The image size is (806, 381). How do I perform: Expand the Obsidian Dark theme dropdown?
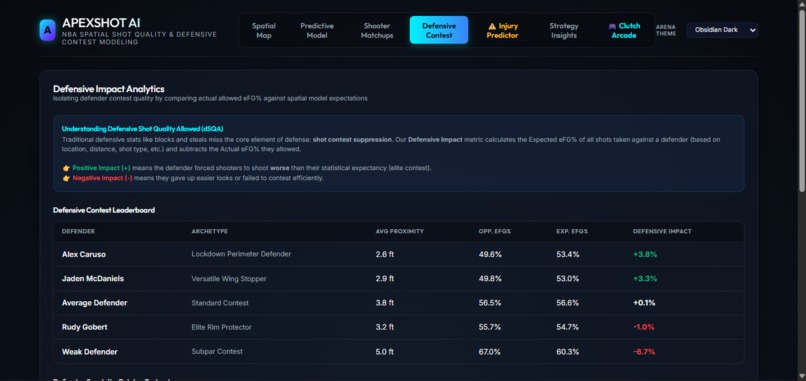coord(722,30)
